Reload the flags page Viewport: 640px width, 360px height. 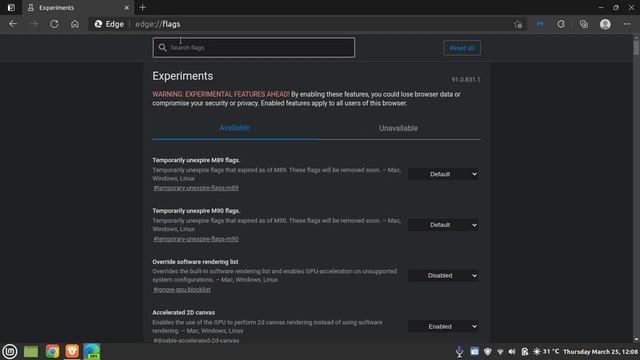[54, 24]
